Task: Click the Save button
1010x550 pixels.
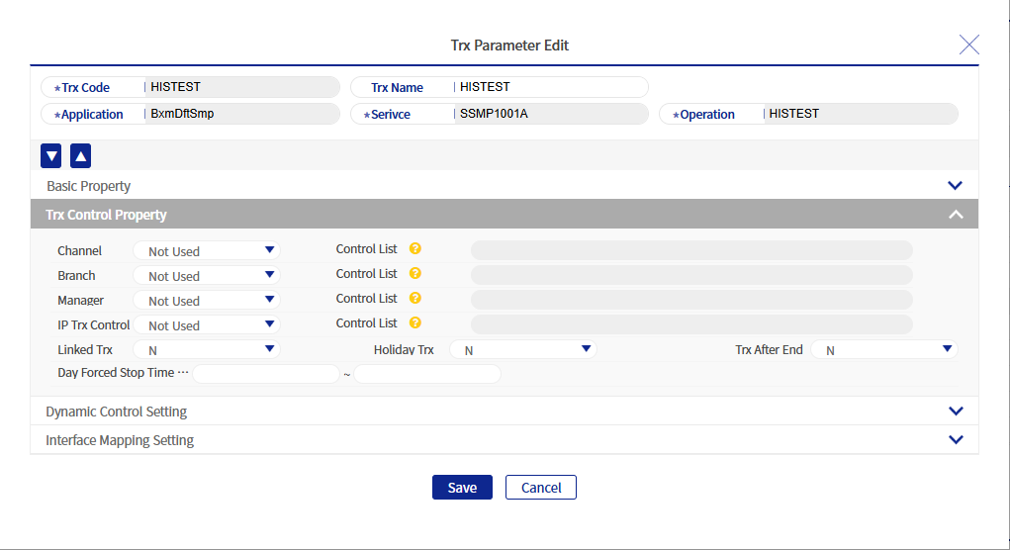Action: 462,487
